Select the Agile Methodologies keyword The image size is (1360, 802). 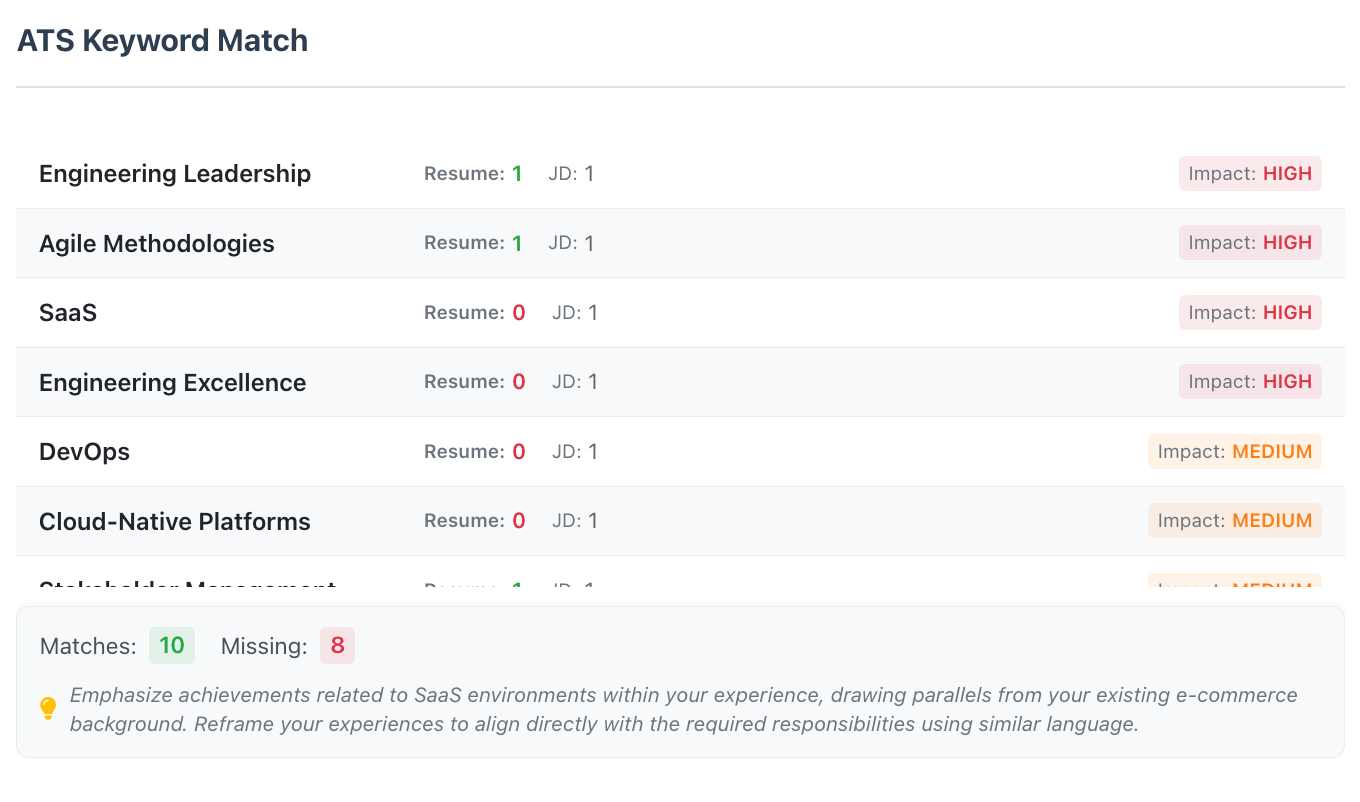coord(157,244)
